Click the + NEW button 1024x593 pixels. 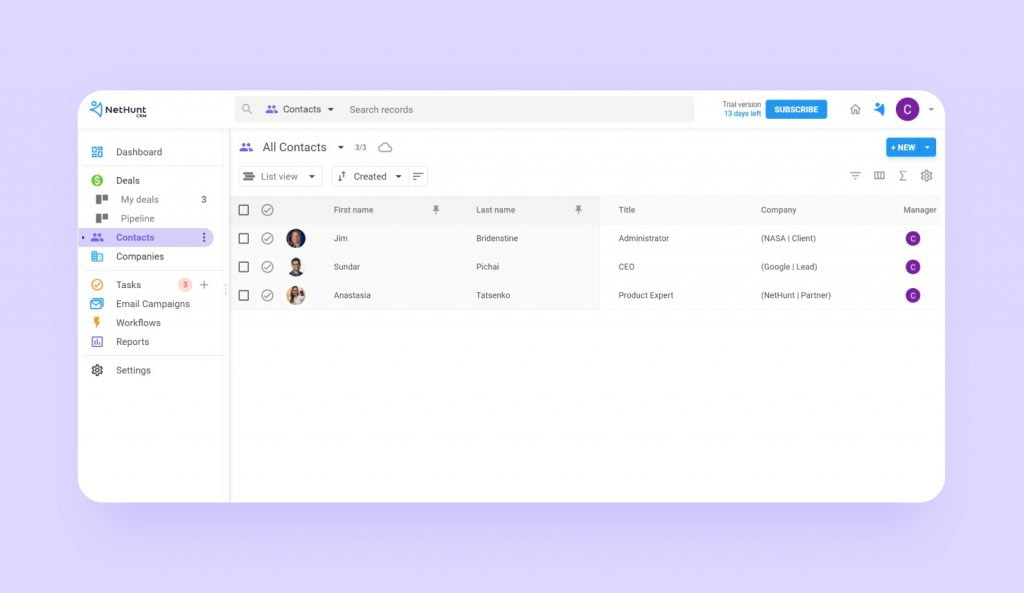[x=905, y=147]
